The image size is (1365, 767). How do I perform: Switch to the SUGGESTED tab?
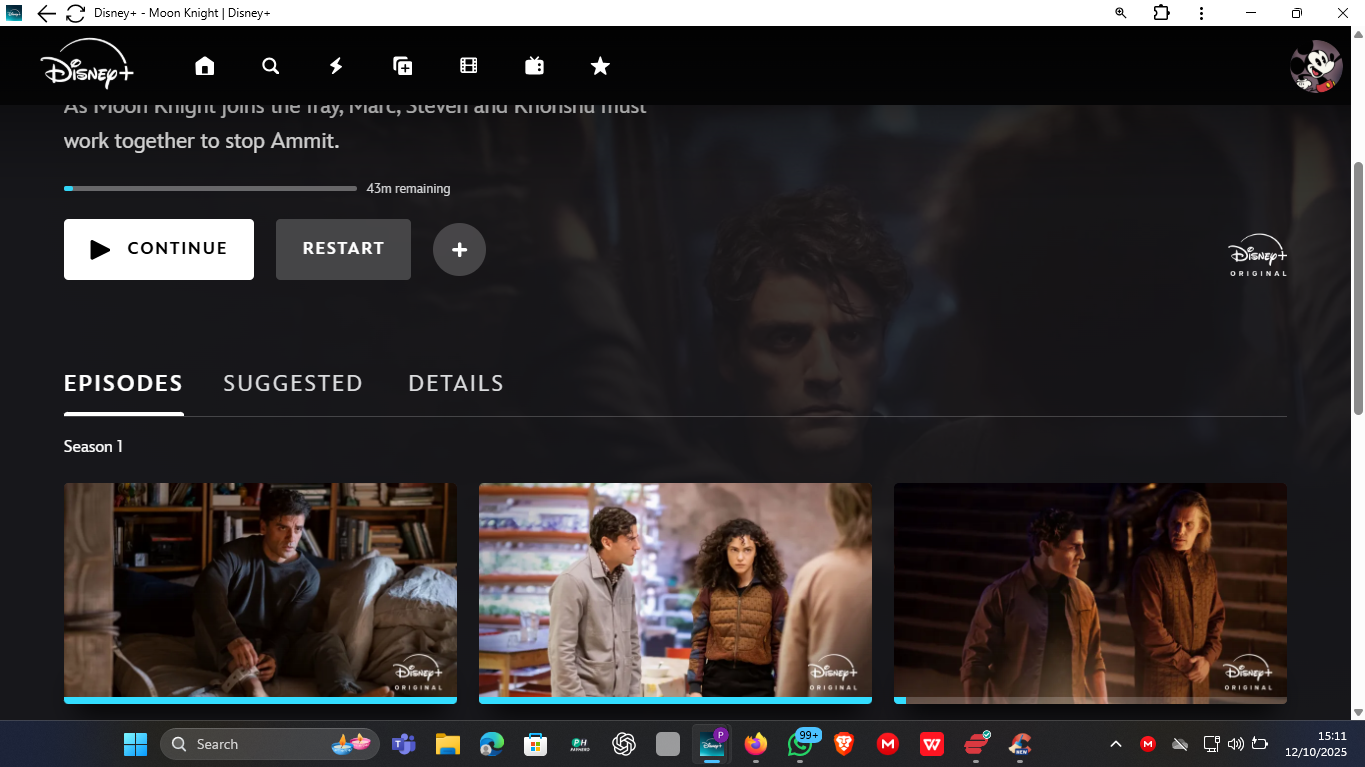coord(293,383)
